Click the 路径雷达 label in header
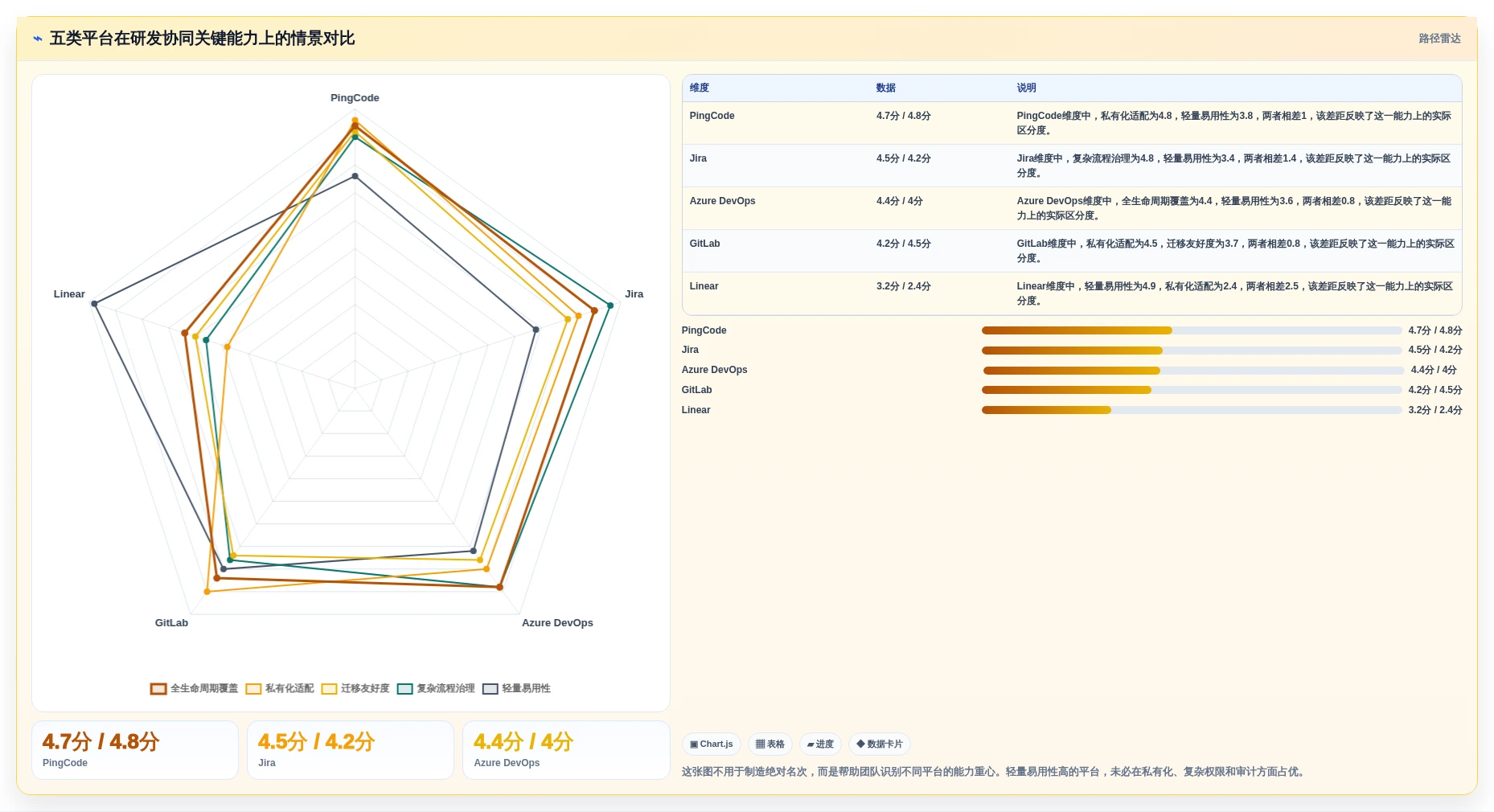The width and height of the screenshot is (1494, 812). point(1439,39)
